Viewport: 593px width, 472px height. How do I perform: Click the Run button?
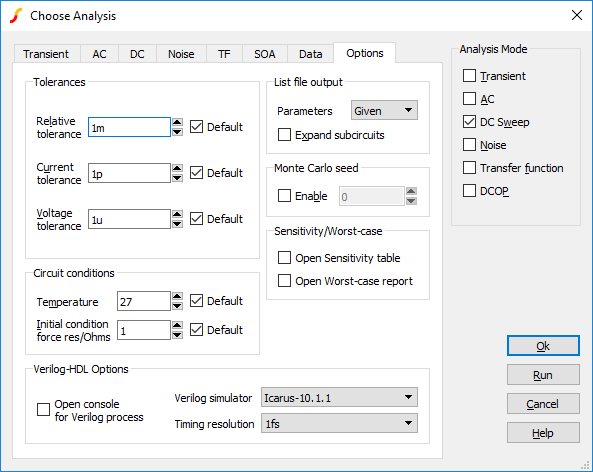tap(543, 375)
